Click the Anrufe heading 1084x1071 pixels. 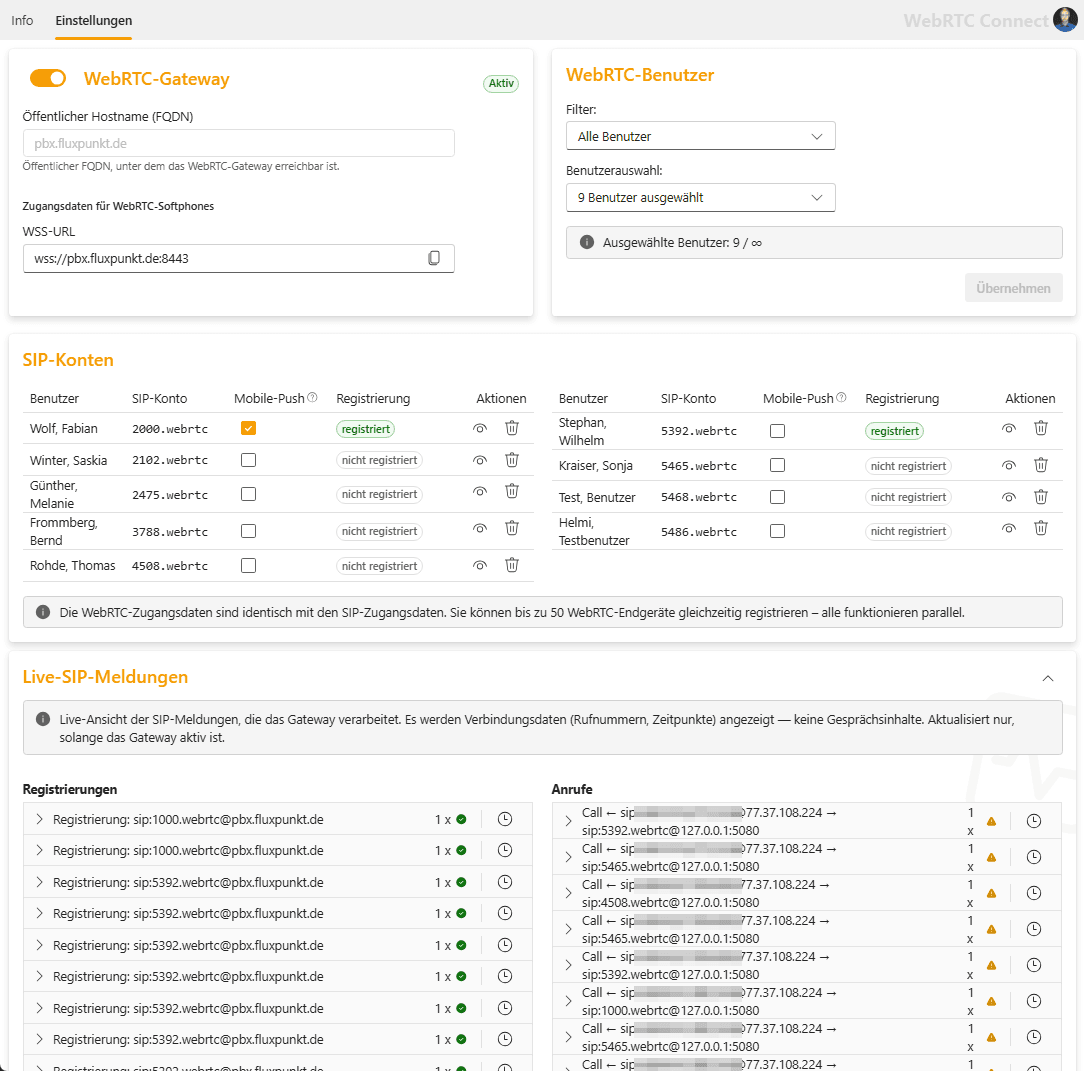[x=572, y=789]
